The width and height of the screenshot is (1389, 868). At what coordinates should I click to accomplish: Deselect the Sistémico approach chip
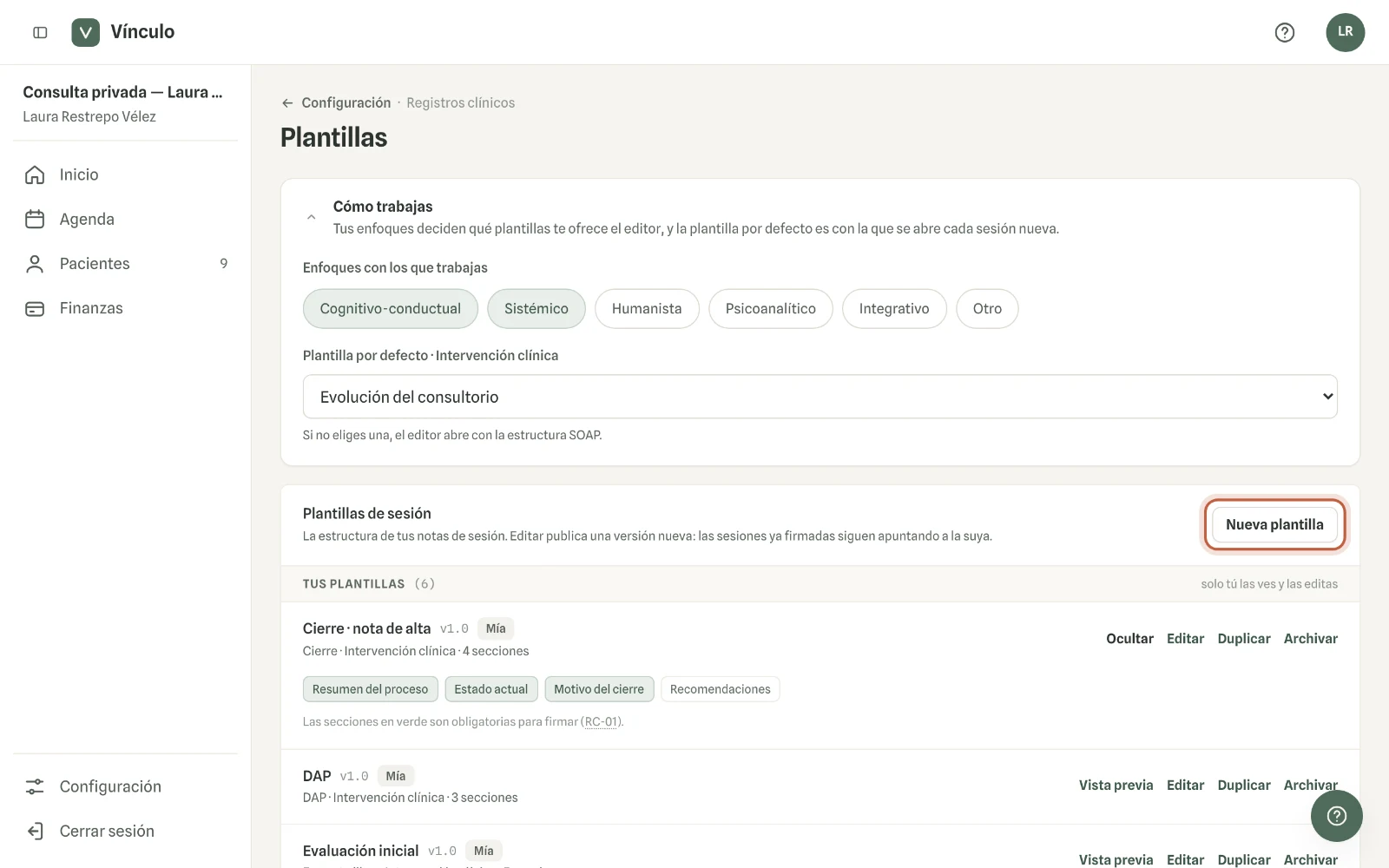click(x=536, y=308)
